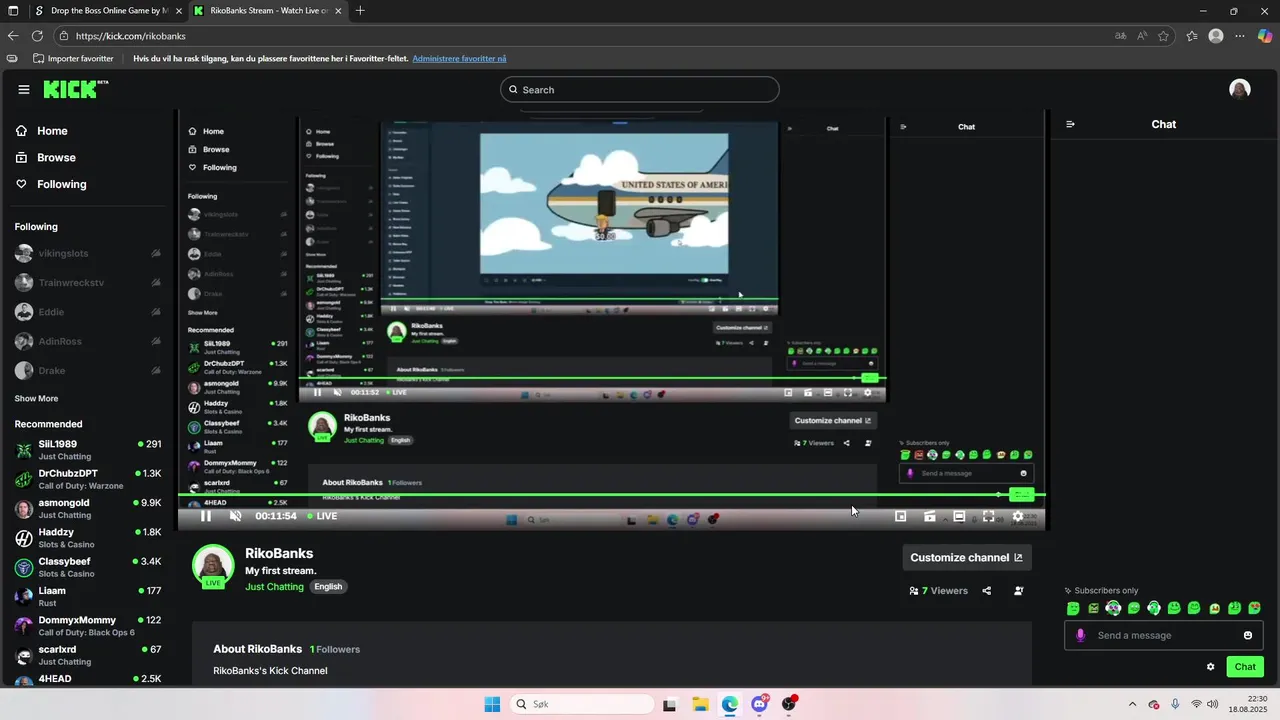
Task: Toggle theater mode in player
Action: tap(959, 516)
